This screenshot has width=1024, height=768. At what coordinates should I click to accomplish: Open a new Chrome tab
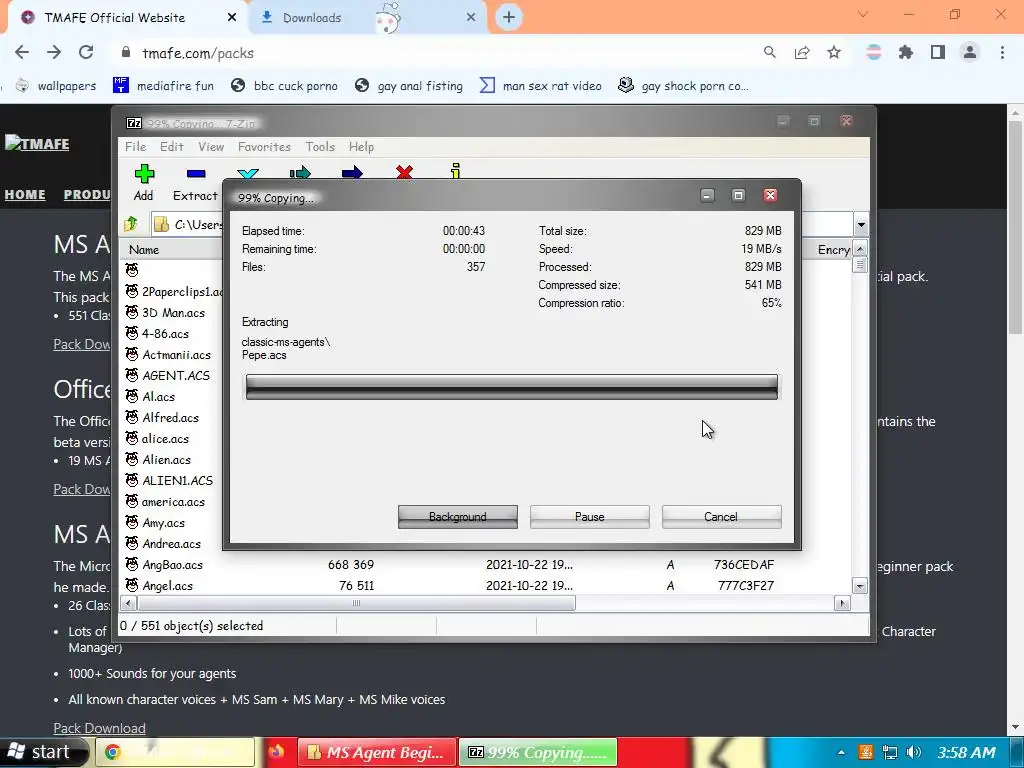[x=509, y=17]
